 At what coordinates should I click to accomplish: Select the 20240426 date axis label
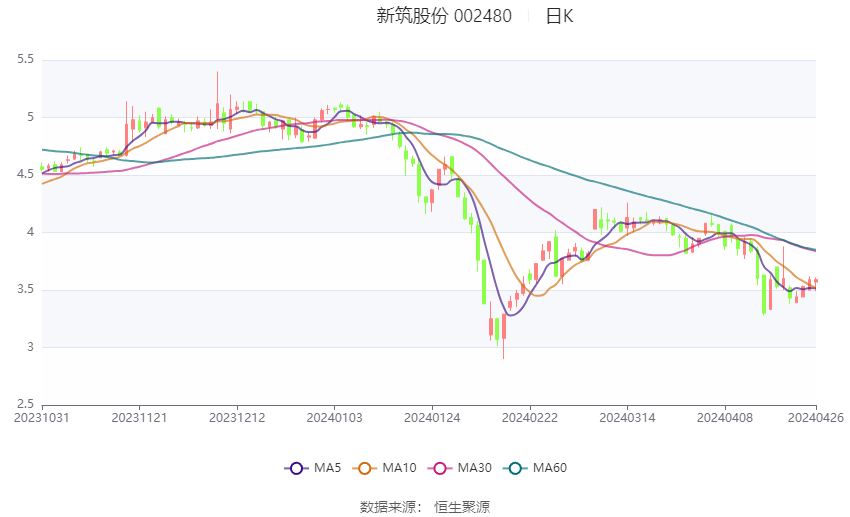click(x=816, y=418)
